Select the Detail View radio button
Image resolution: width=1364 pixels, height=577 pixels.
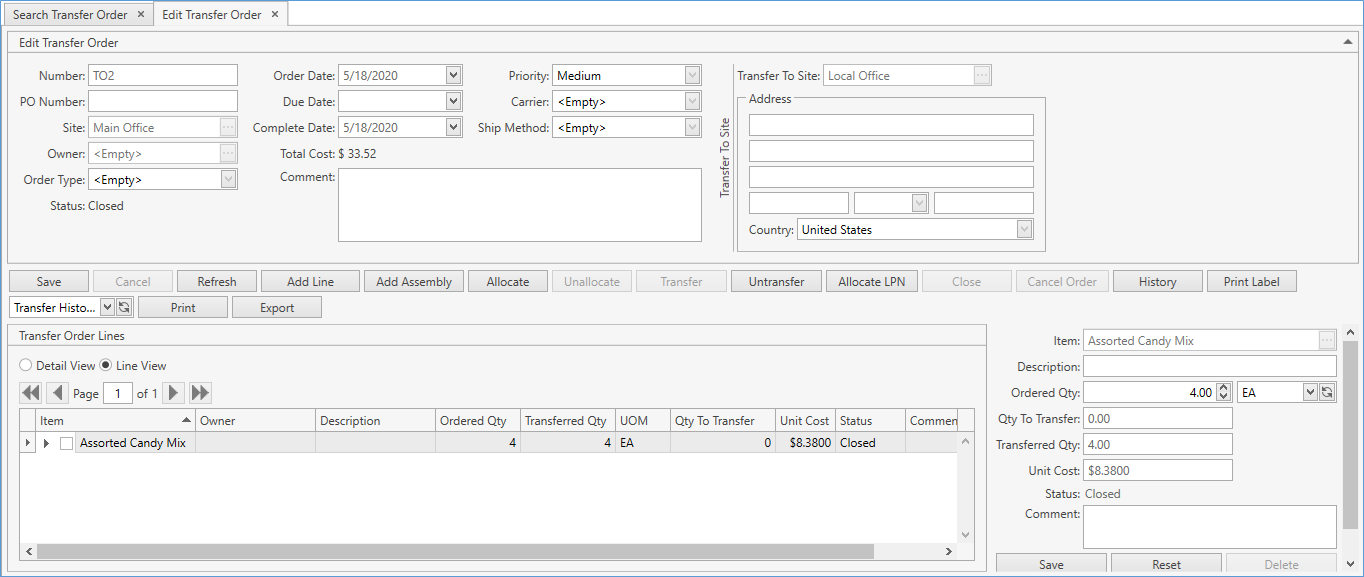26,366
